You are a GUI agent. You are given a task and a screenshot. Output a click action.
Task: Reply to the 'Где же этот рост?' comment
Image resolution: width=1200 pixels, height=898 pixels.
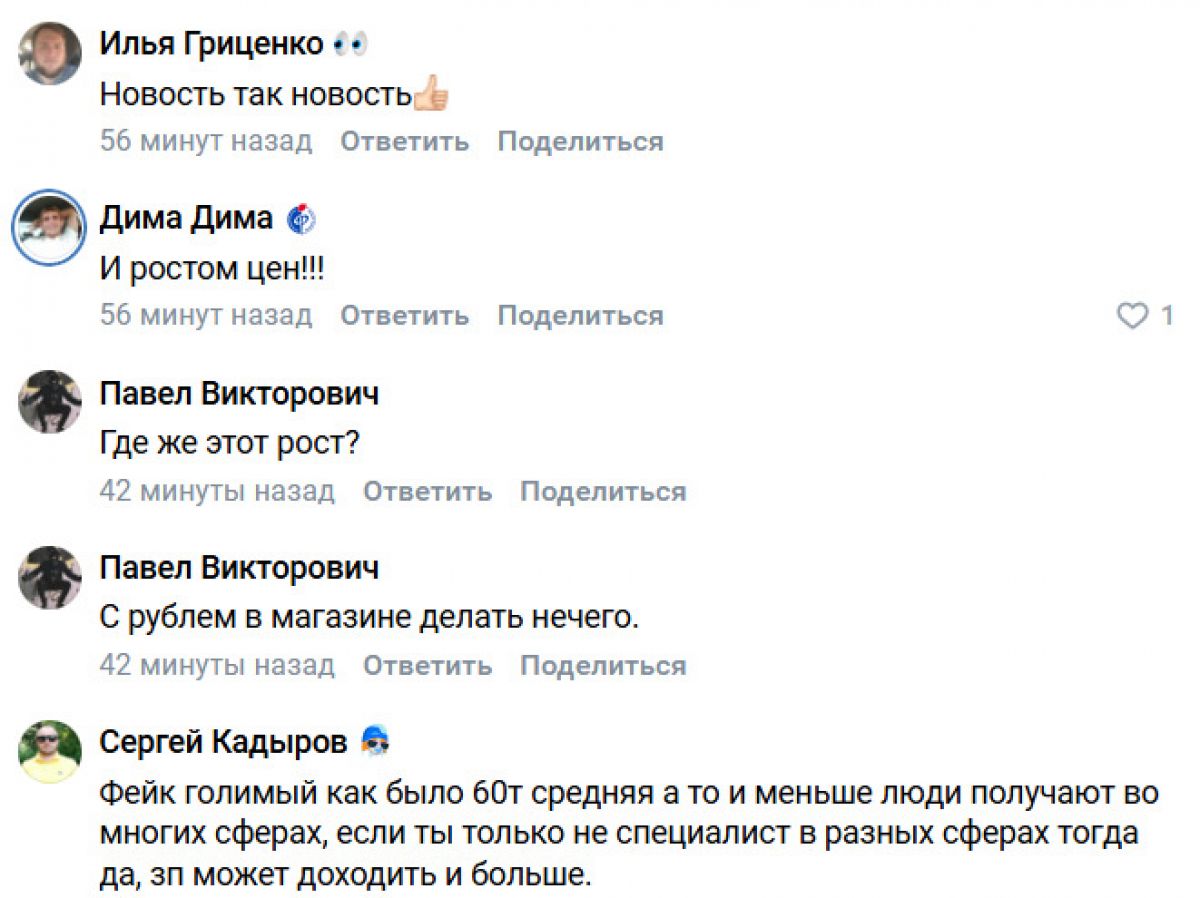[x=427, y=492]
